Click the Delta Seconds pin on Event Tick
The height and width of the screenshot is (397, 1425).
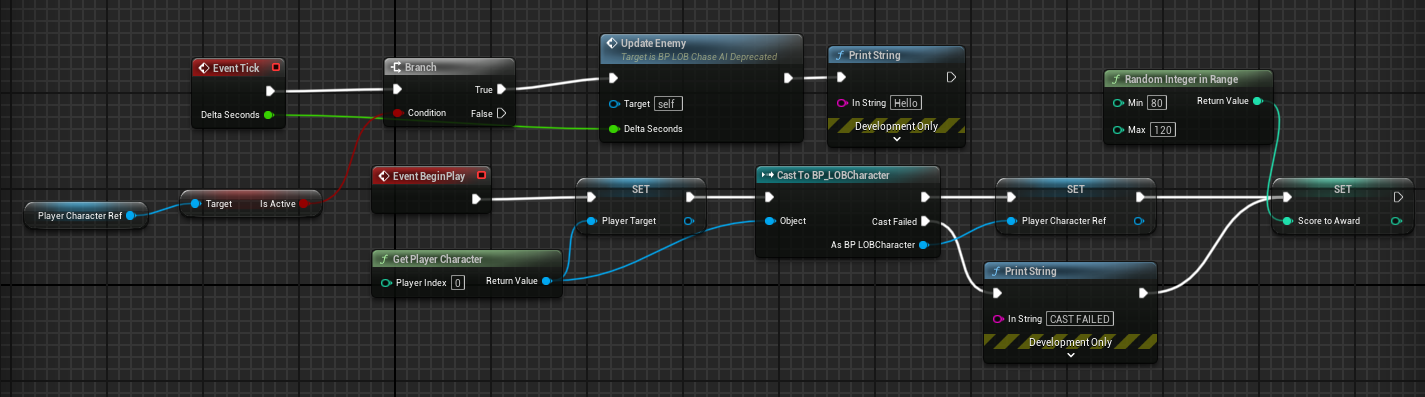[x=268, y=115]
